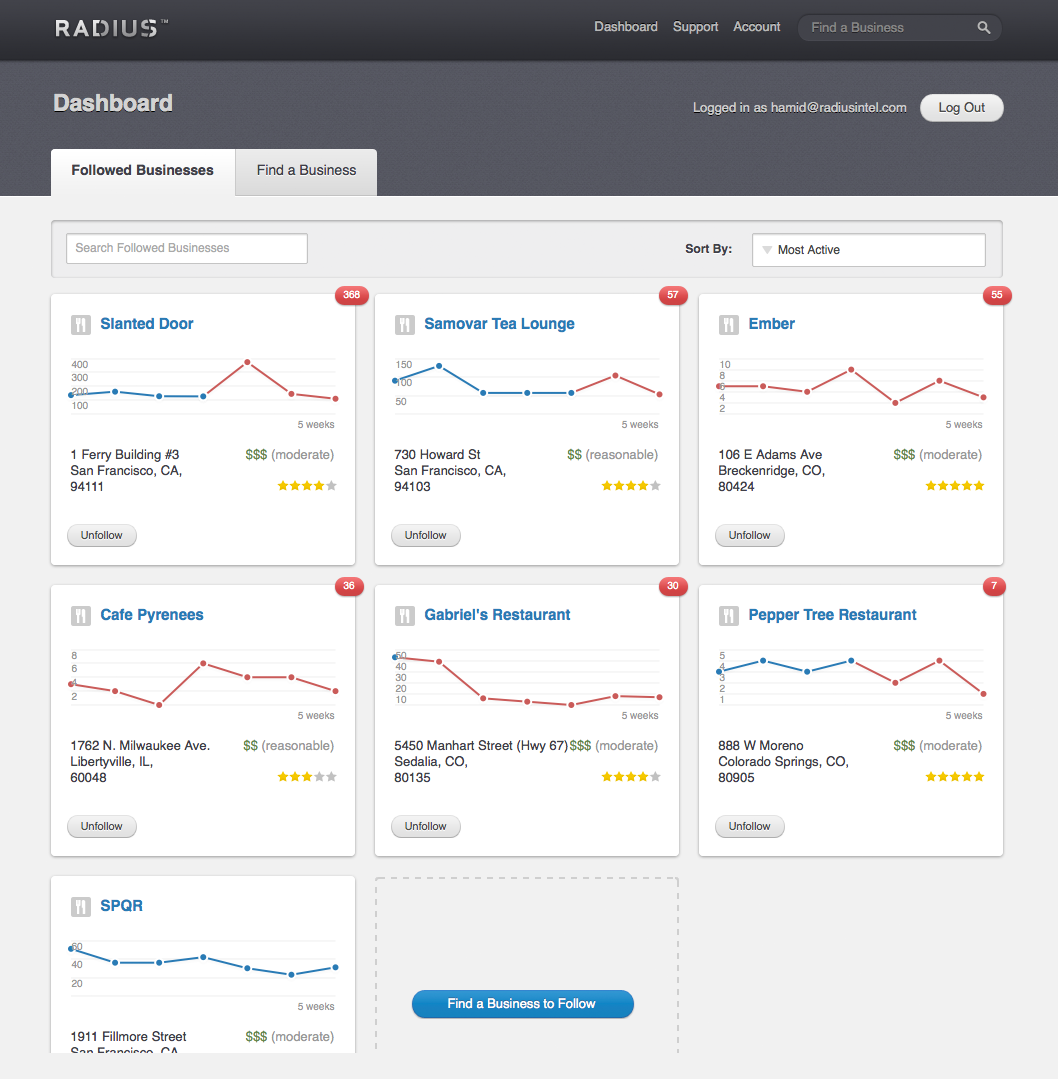The height and width of the screenshot is (1079, 1058).
Task: Click the 1762 N. Milwaukee Ave. address
Action: pyautogui.click(x=140, y=762)
